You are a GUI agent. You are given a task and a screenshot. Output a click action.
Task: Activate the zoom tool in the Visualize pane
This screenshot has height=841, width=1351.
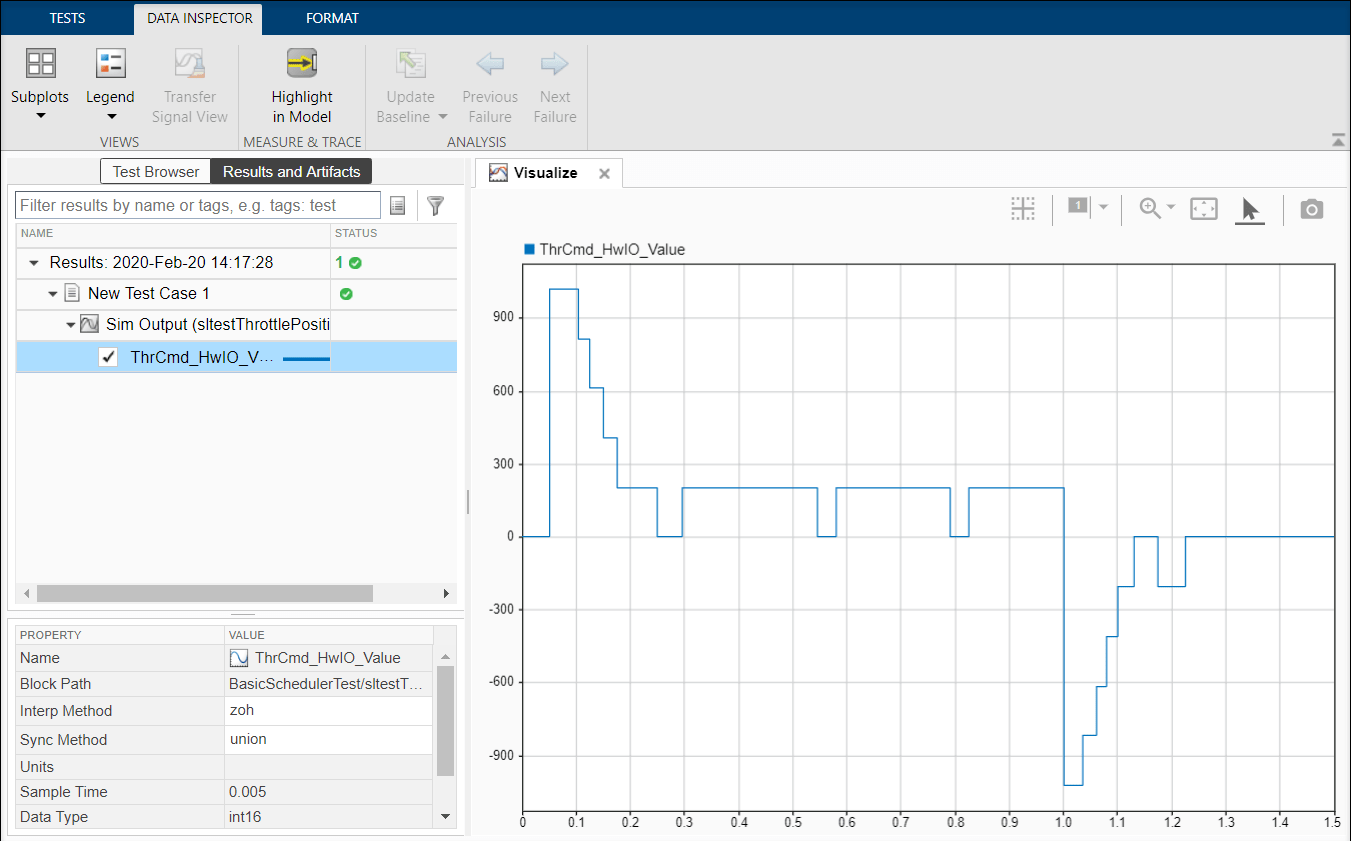tap(1148, 208)
